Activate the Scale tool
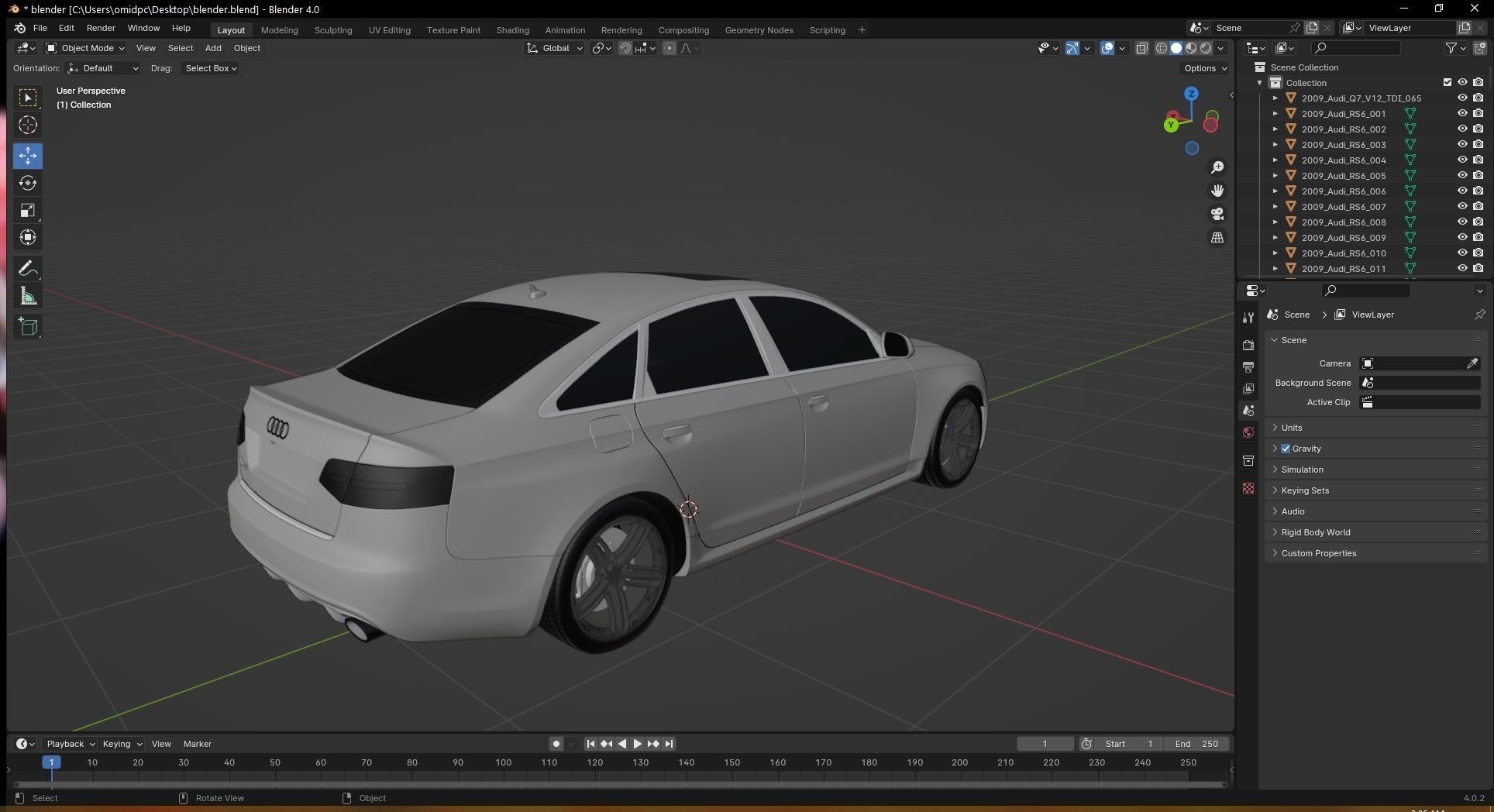 pyautogui.click(x=28, y=210)
